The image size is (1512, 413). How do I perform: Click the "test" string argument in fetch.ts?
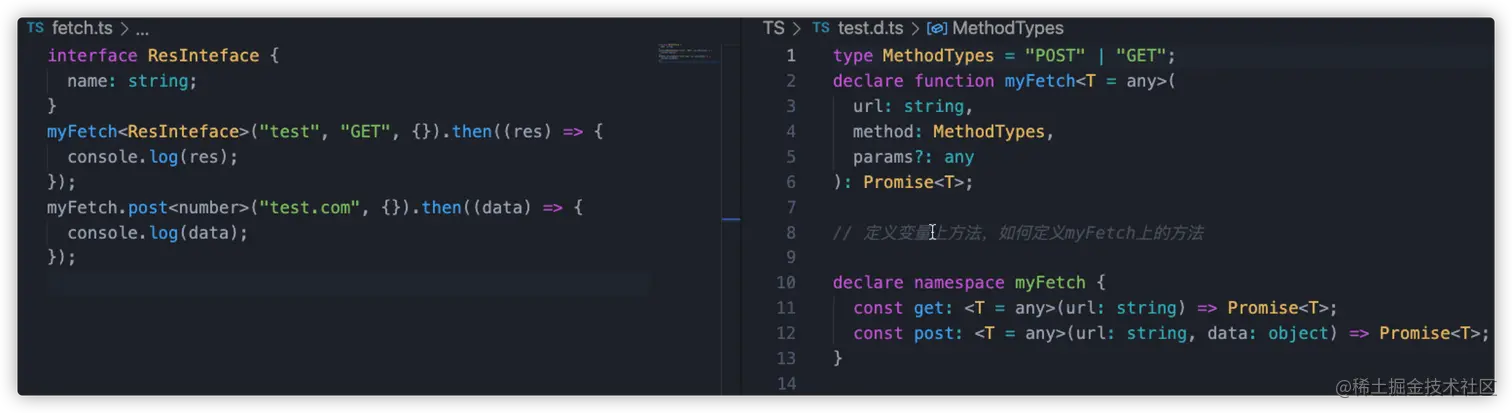pos(290,132)
